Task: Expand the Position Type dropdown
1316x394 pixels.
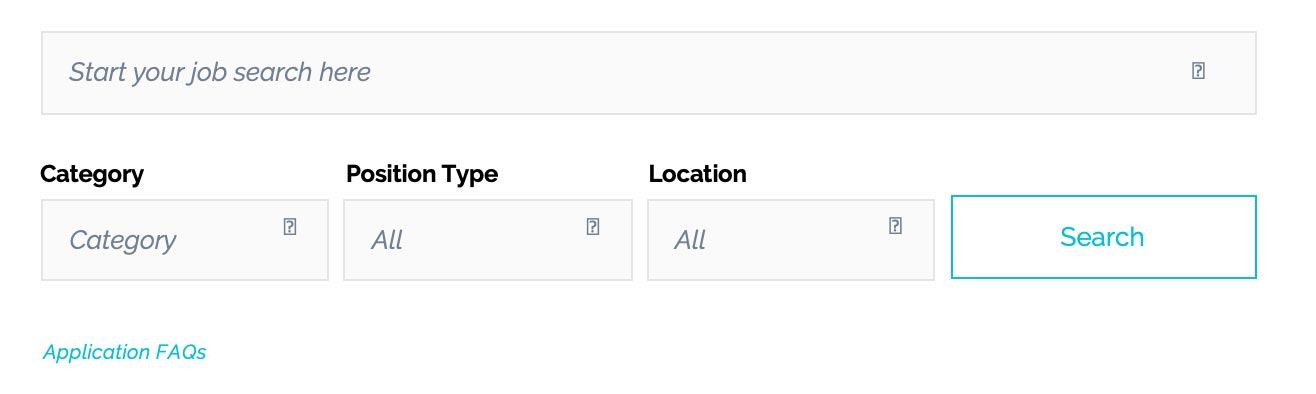Action: pos(488,240)
